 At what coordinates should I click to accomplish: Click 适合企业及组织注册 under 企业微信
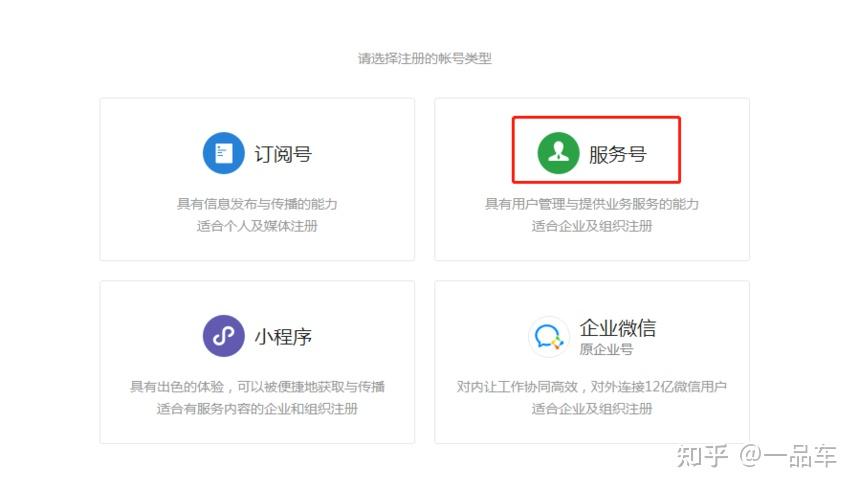[x=592, y=408]
